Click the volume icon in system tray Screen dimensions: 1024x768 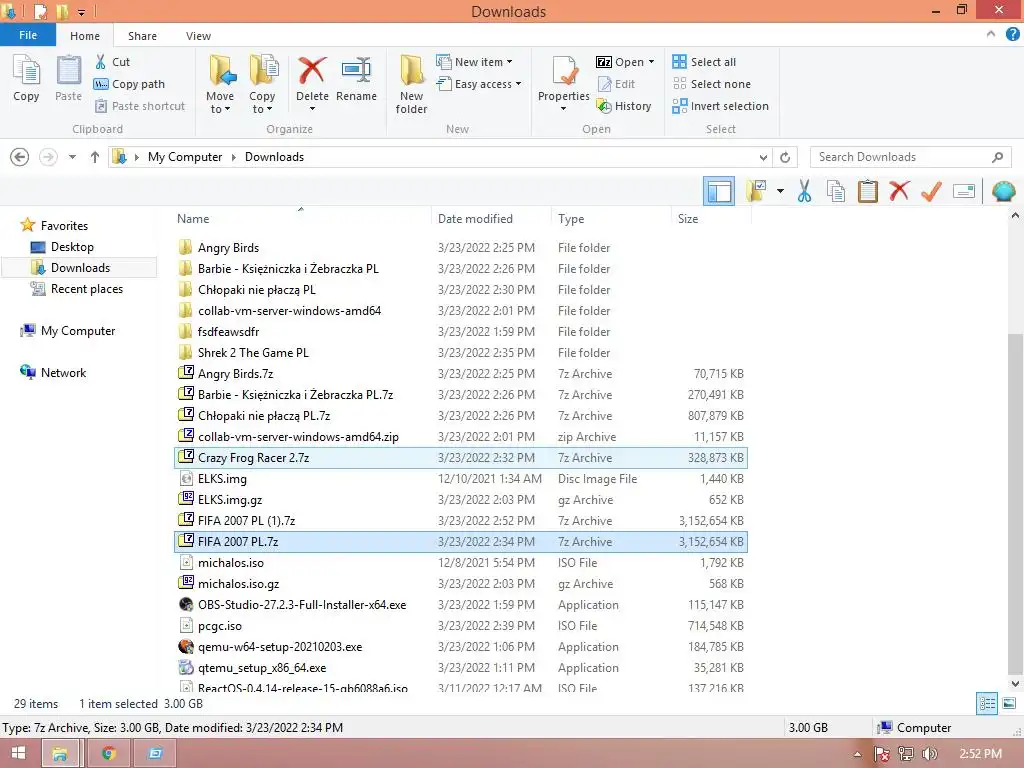929,754
